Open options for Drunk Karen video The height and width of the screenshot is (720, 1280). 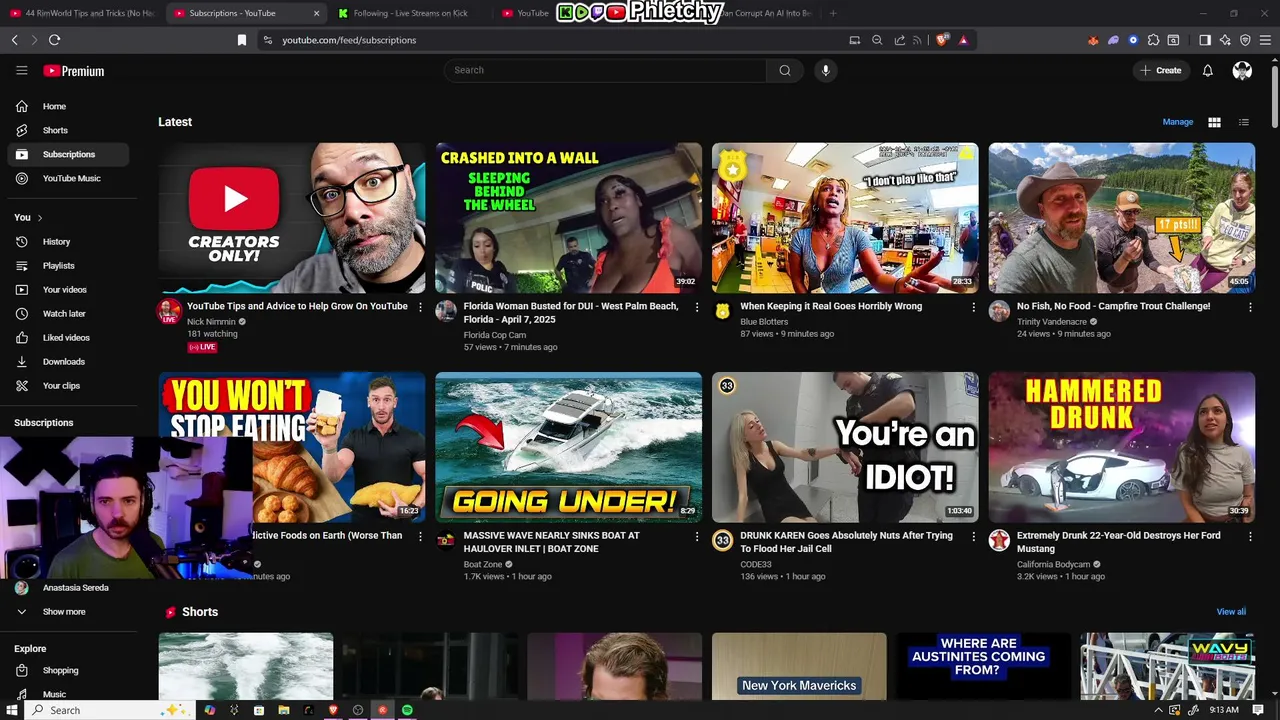point(974,537)
